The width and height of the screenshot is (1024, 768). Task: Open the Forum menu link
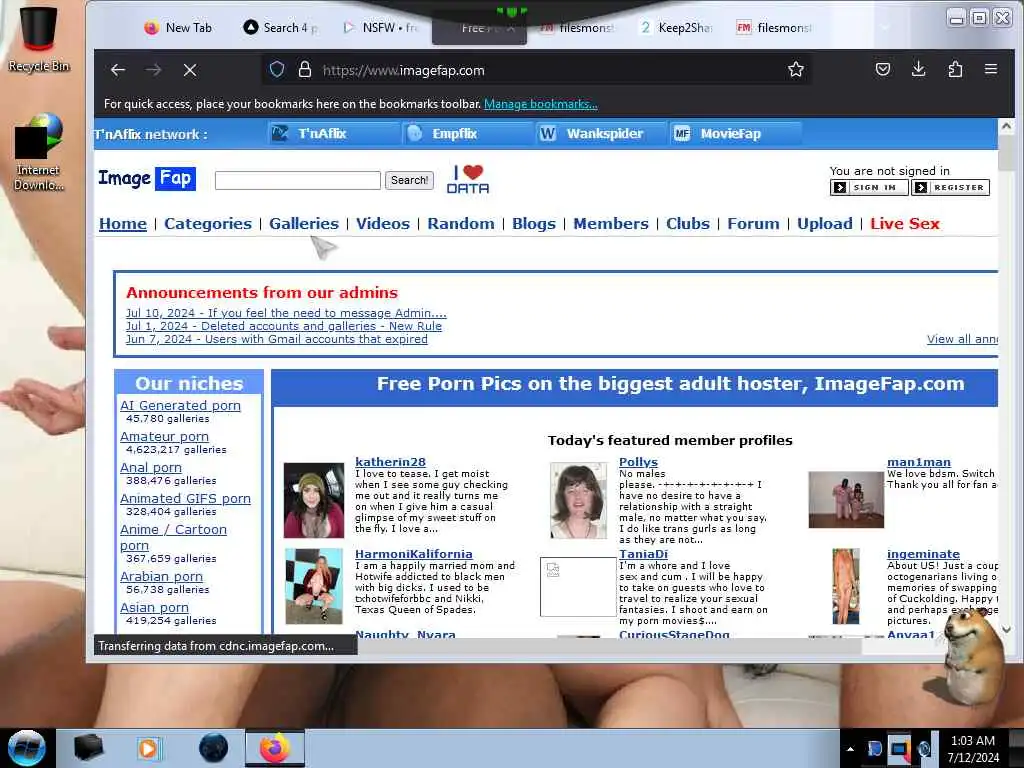click(x=753, y=223)
